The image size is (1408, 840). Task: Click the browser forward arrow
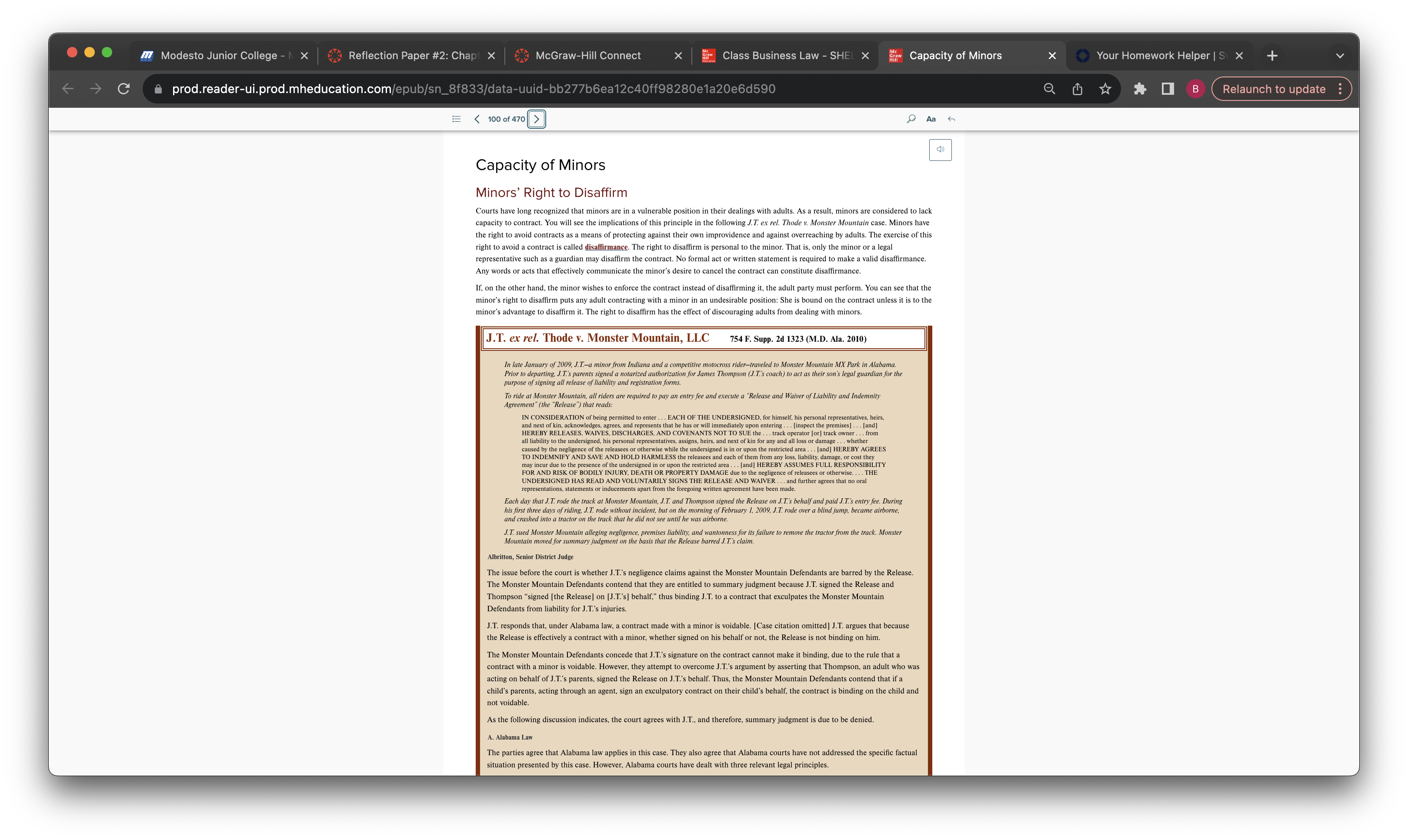tap(96, 89)
